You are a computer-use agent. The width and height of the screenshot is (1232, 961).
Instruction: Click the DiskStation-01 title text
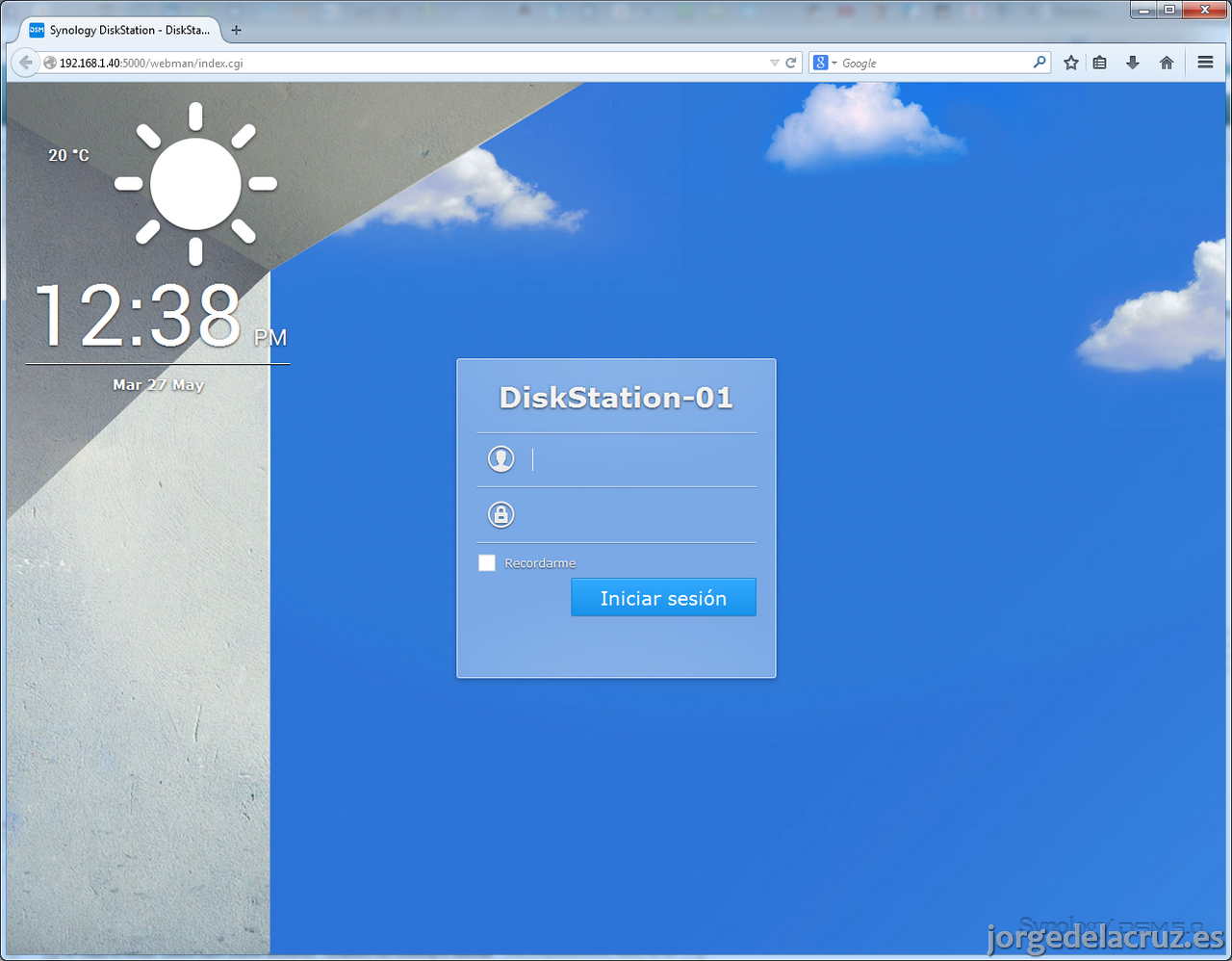(616, 398)
